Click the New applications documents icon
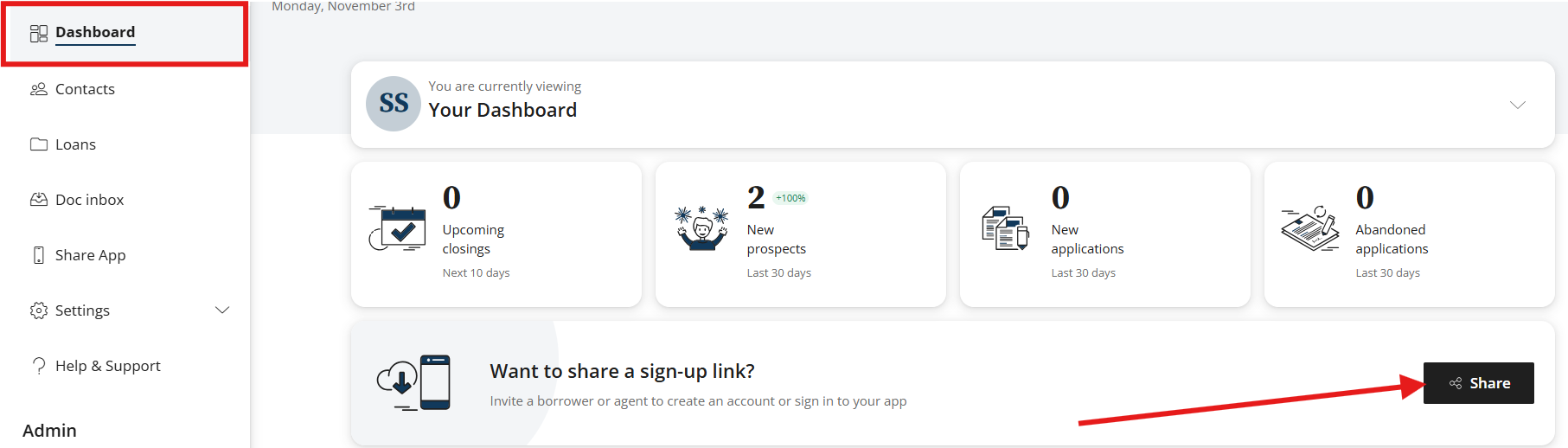Viewport: 1568px width, 448px height. [1005, 229]
